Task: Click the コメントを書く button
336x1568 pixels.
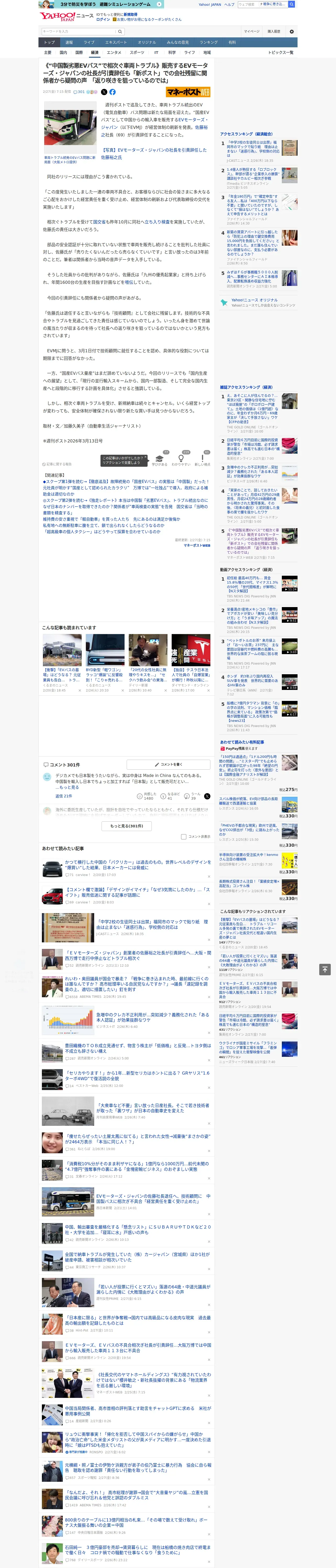Action: coord(169,764)
